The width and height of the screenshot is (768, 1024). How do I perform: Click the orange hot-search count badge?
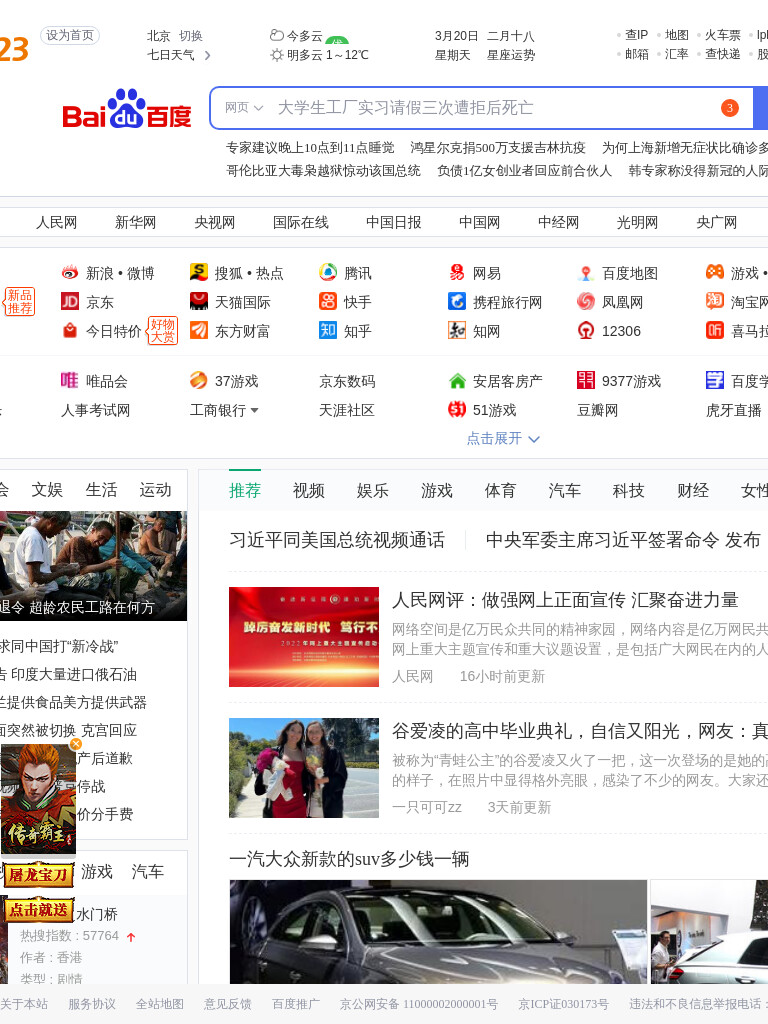(x=729, y=108)
